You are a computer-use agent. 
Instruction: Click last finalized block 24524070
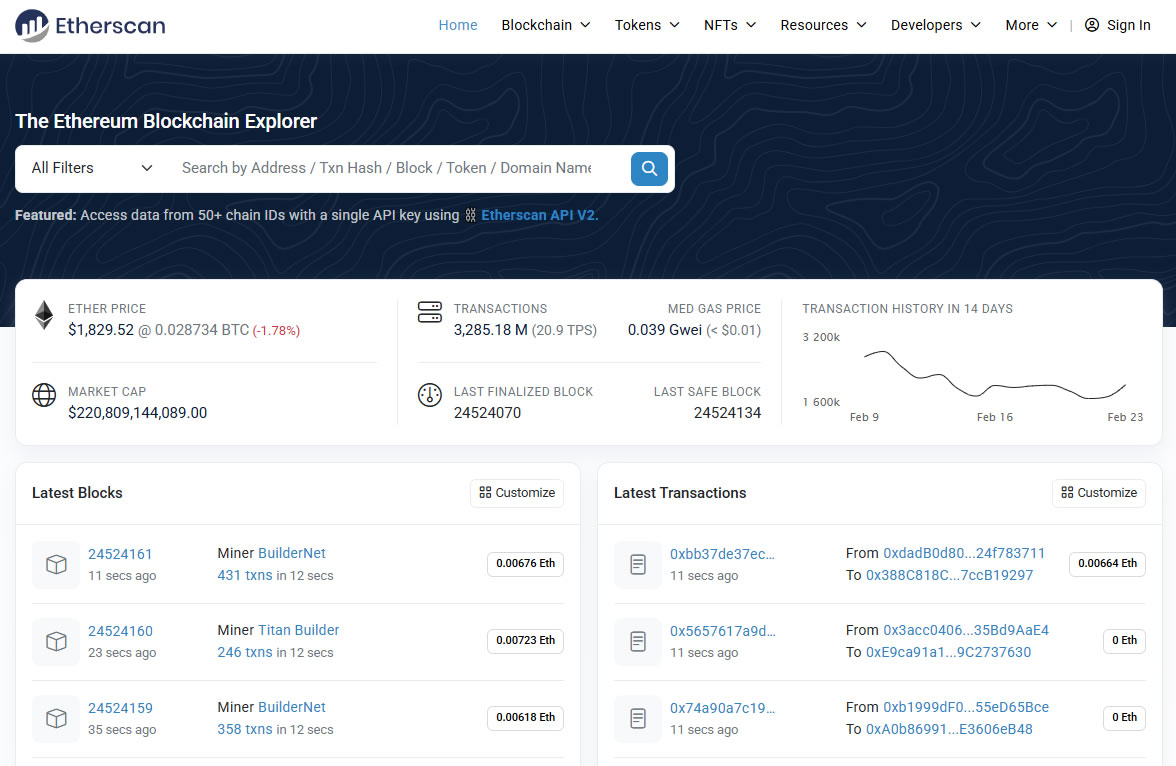pos(487,413)
